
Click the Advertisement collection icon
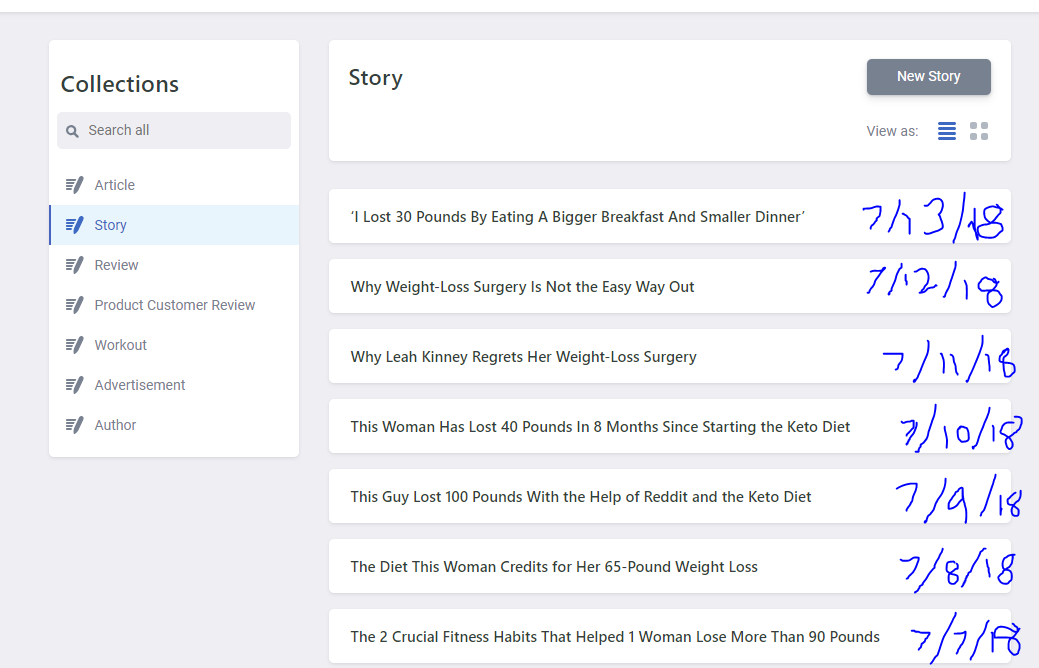click(74, 384)
